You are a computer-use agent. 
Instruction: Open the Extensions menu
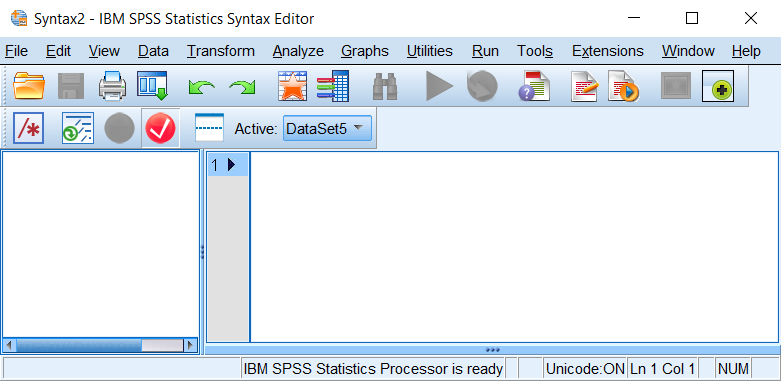point(608,51)
